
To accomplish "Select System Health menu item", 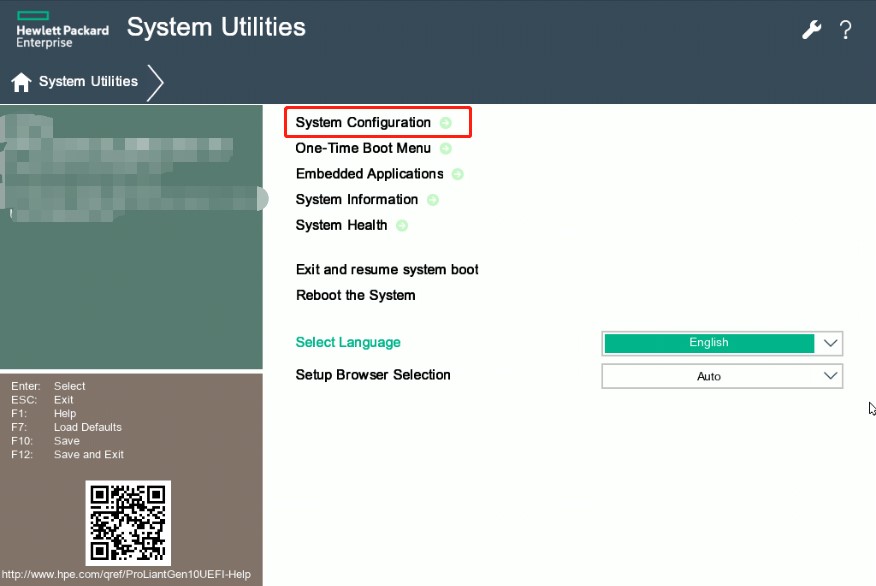I will pos(341,226).
